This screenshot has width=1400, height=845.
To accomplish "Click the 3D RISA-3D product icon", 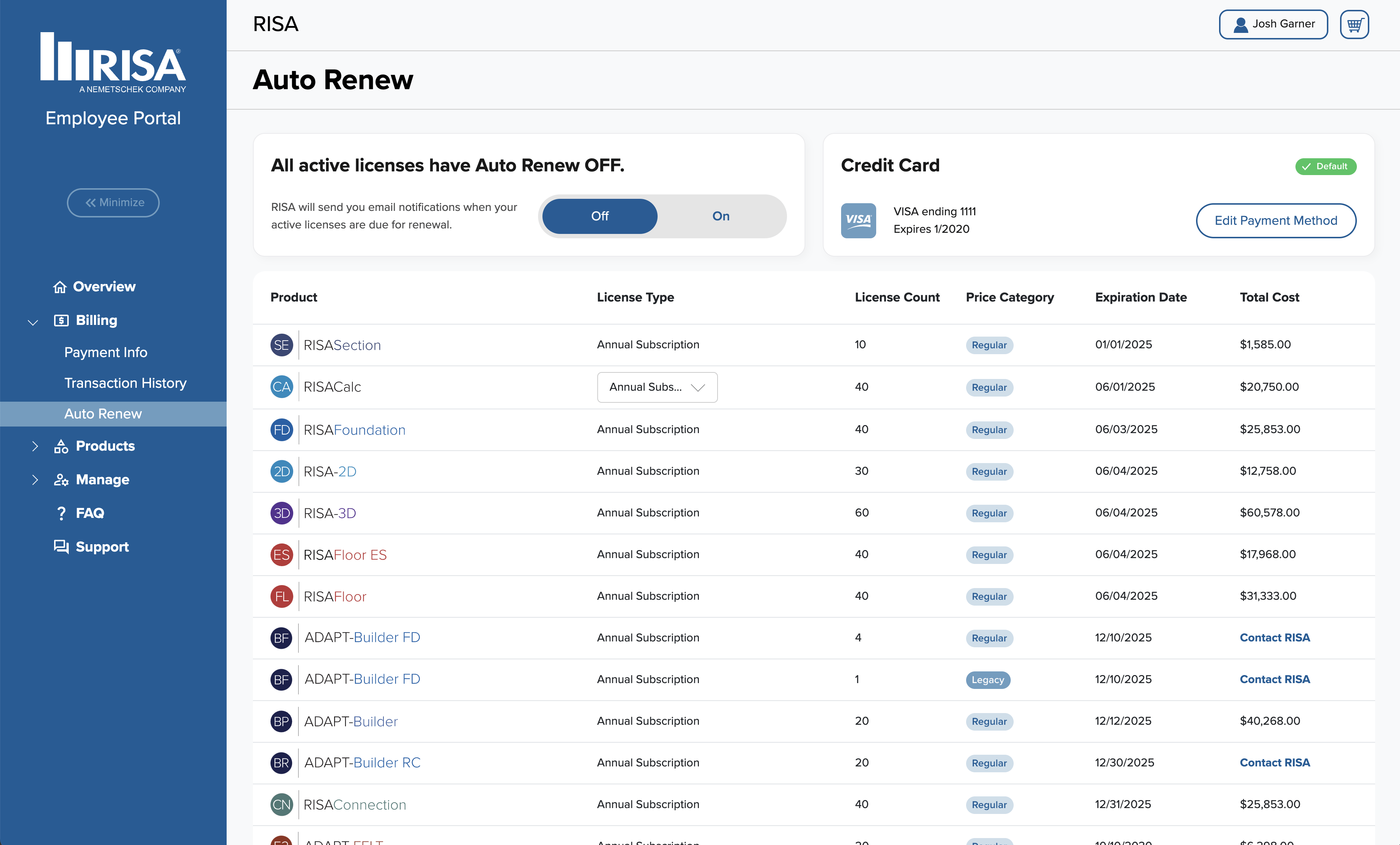I will pos(281,513).
